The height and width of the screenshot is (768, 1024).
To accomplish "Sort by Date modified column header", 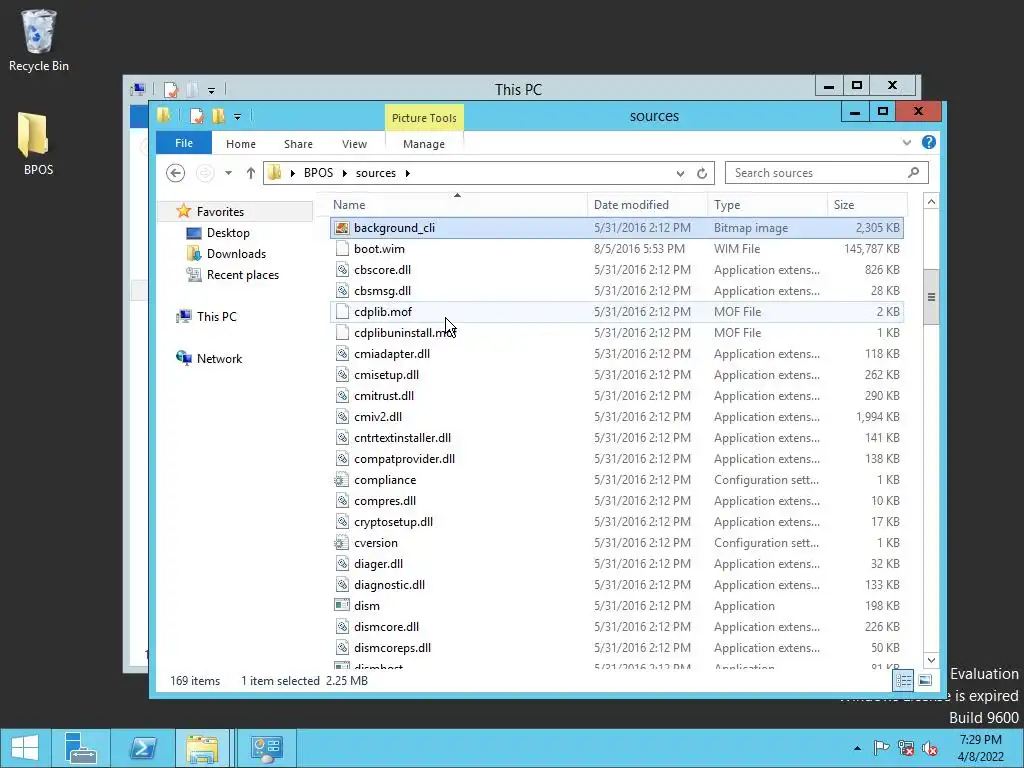I will [x=647, y=204].
